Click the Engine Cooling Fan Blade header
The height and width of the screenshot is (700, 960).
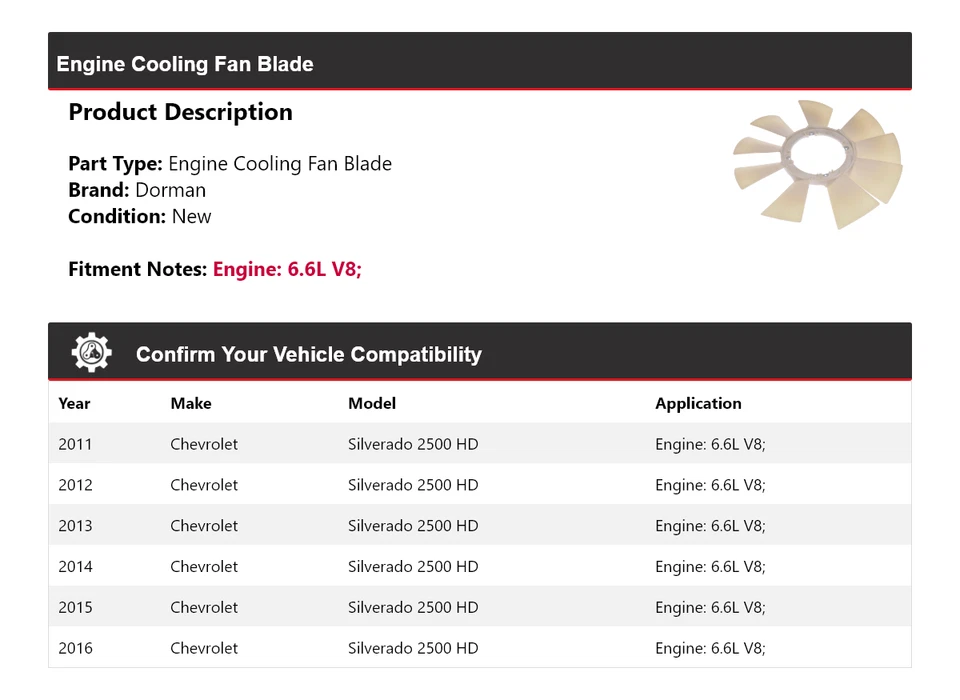pos(185,64)
